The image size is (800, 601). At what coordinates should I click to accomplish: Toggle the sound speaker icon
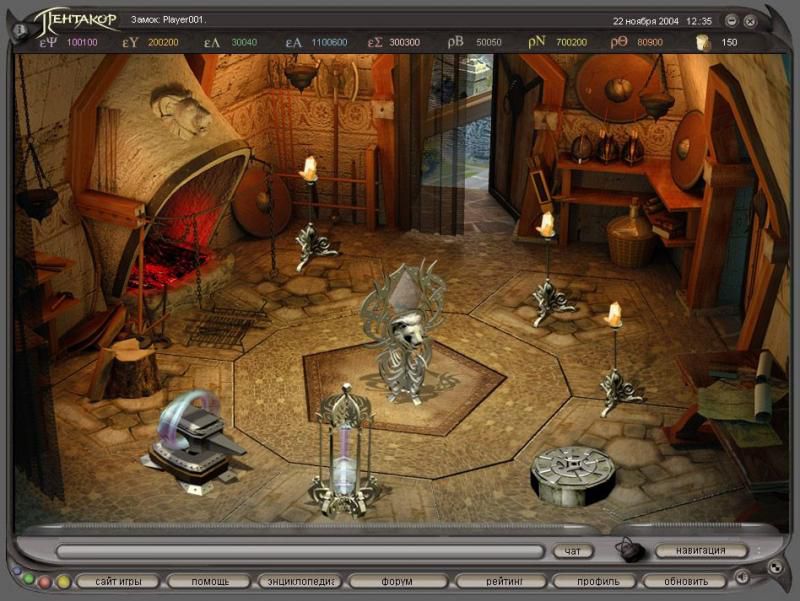coord(740,577)
